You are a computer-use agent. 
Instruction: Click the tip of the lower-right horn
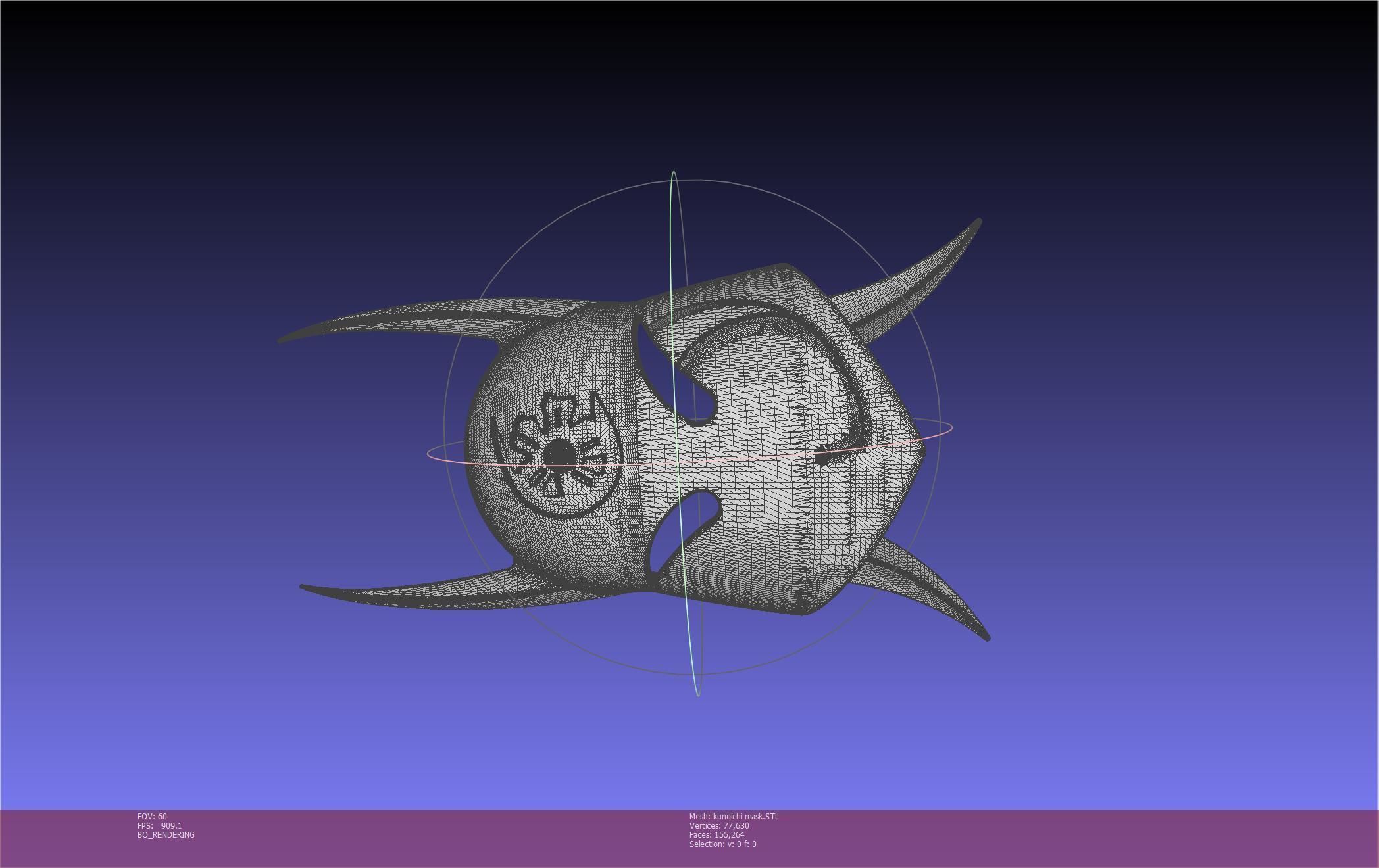pyautogui.click(x=986, y=637)
